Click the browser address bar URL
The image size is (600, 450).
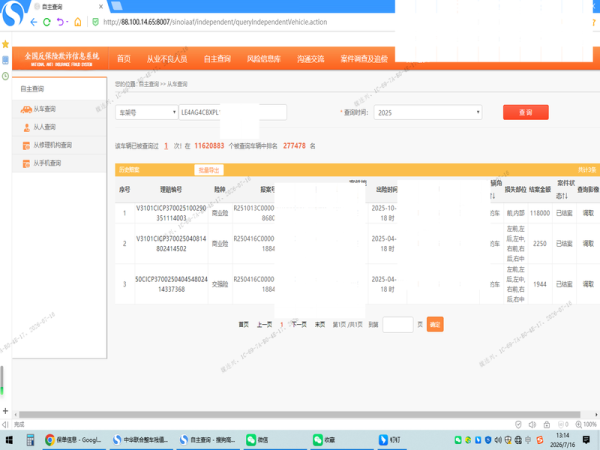click(215, 22)
